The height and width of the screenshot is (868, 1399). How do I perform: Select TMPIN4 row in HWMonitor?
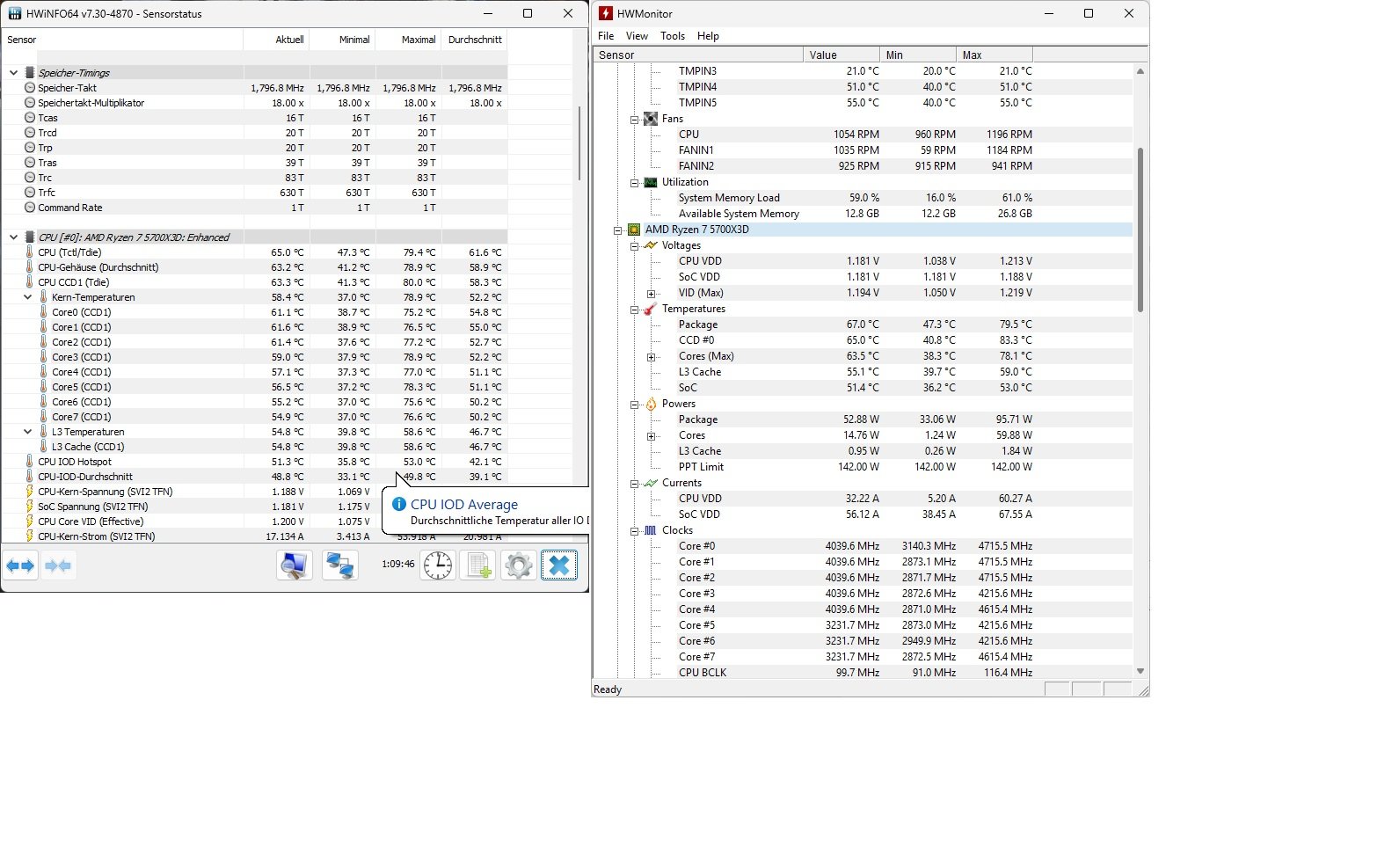(863, 87)
